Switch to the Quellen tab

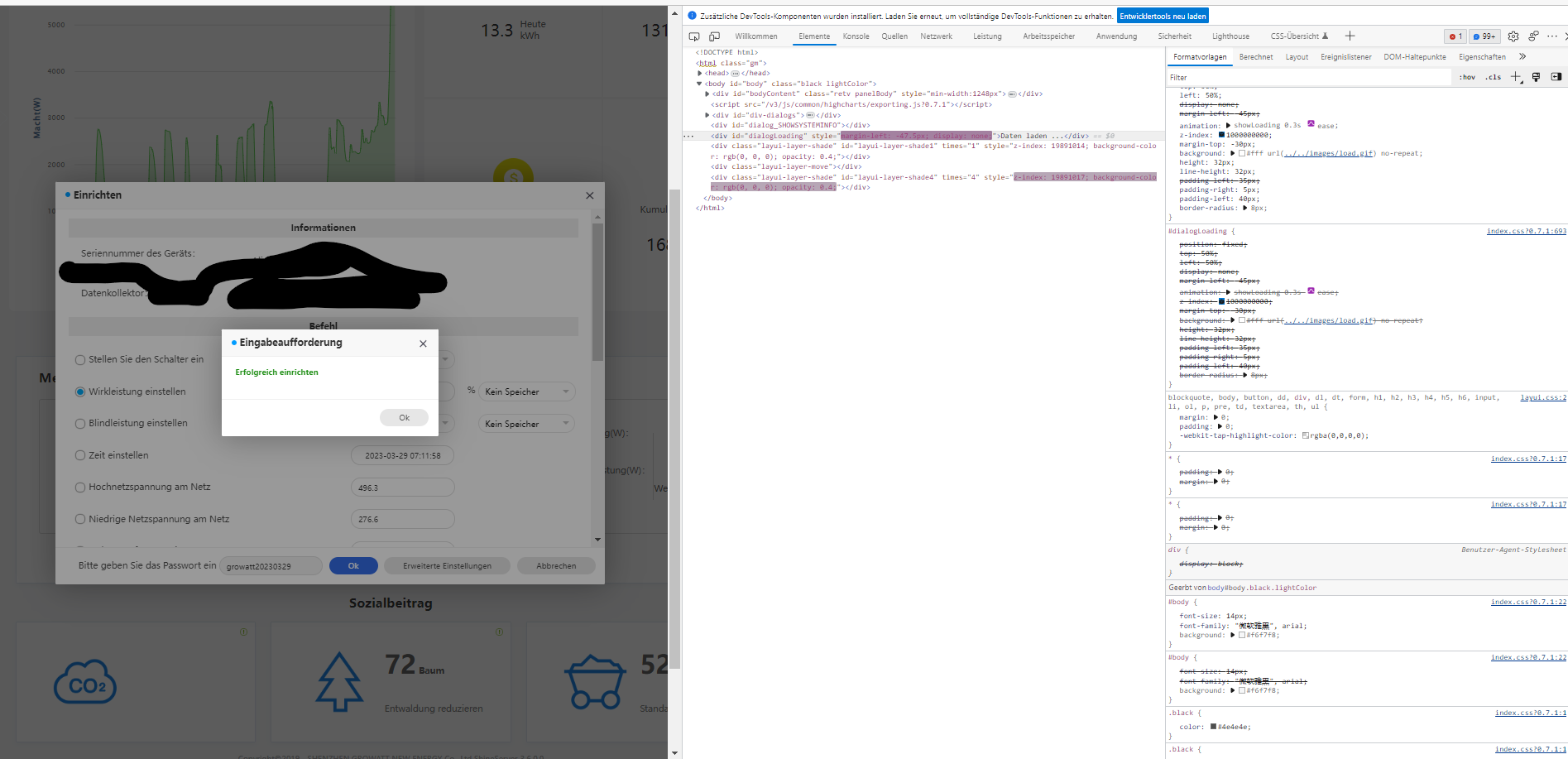click(x=894, y=36)
